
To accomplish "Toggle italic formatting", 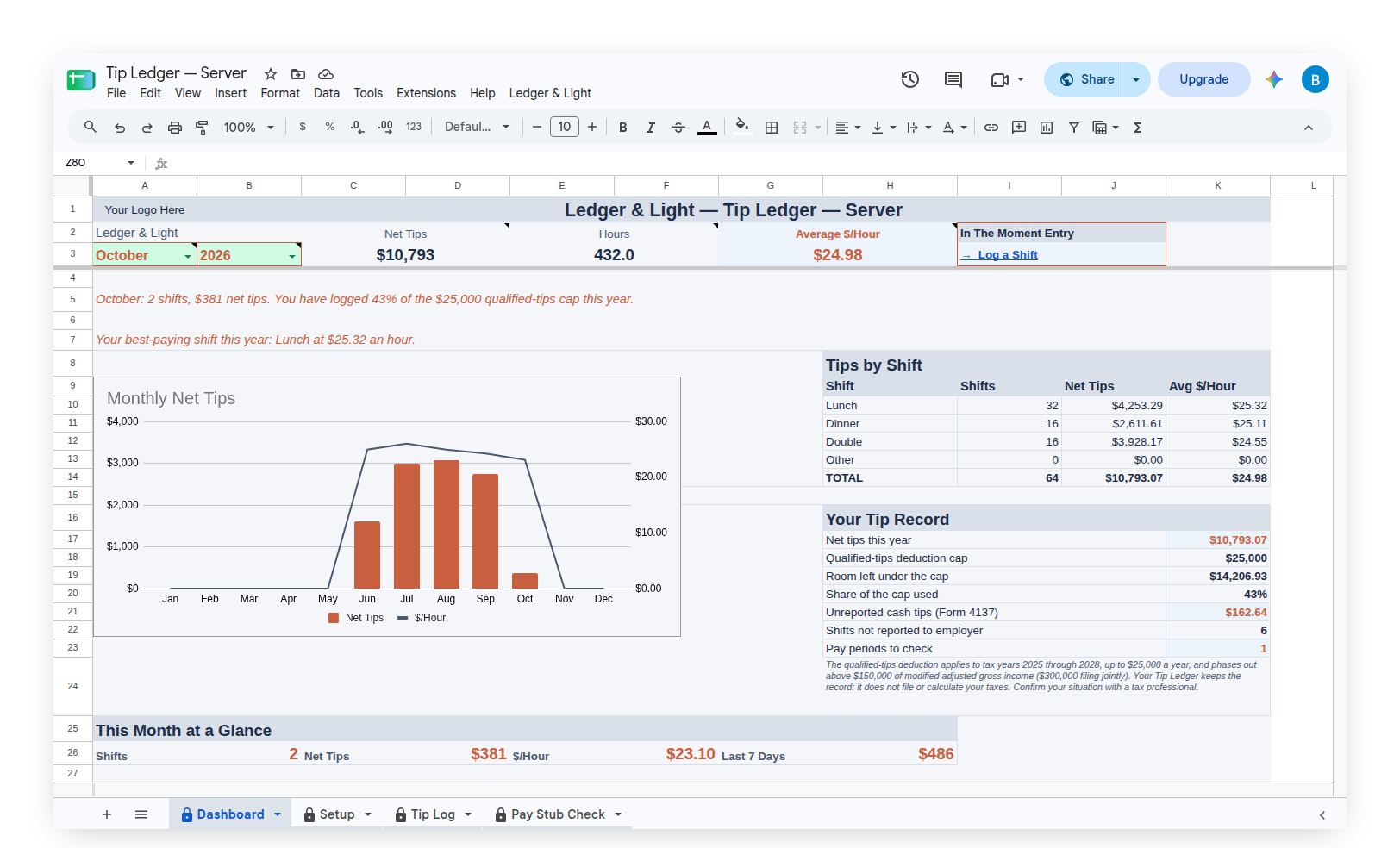I will coord(651,128).
